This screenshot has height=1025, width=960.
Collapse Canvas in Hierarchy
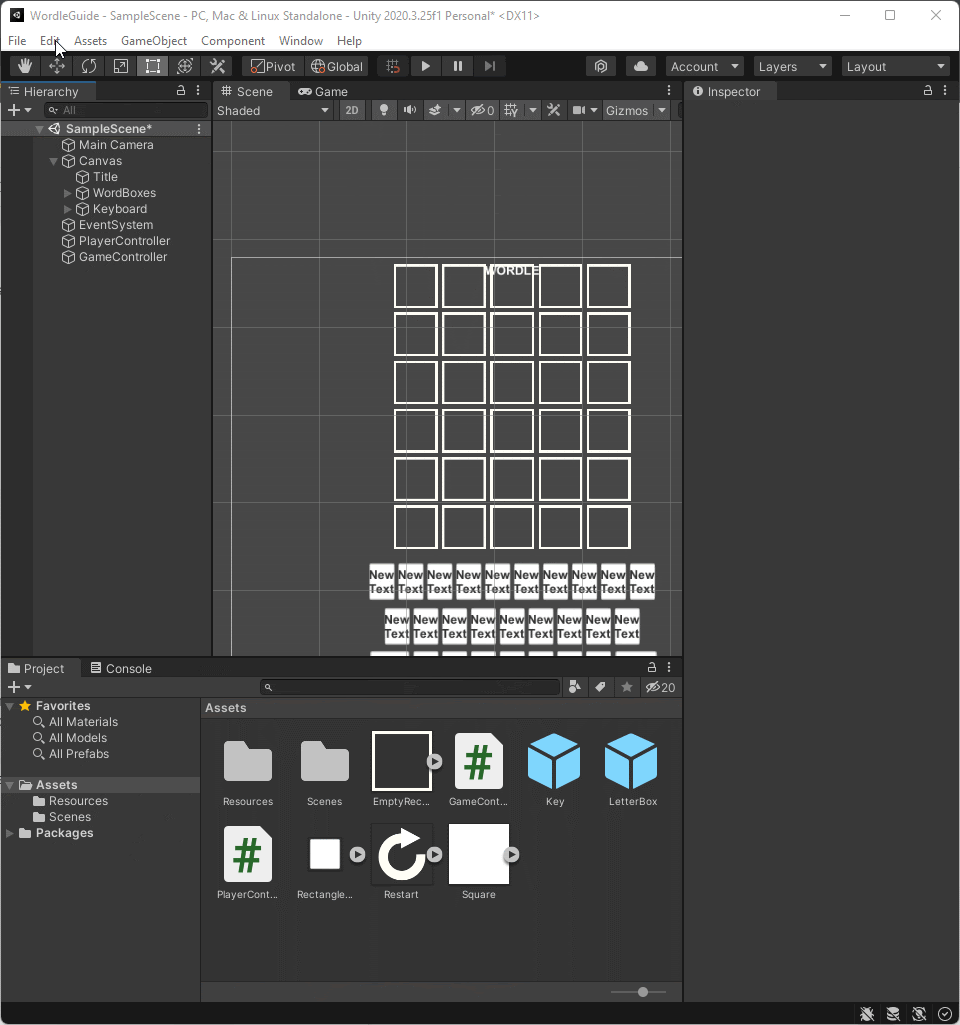coord(54,161)
